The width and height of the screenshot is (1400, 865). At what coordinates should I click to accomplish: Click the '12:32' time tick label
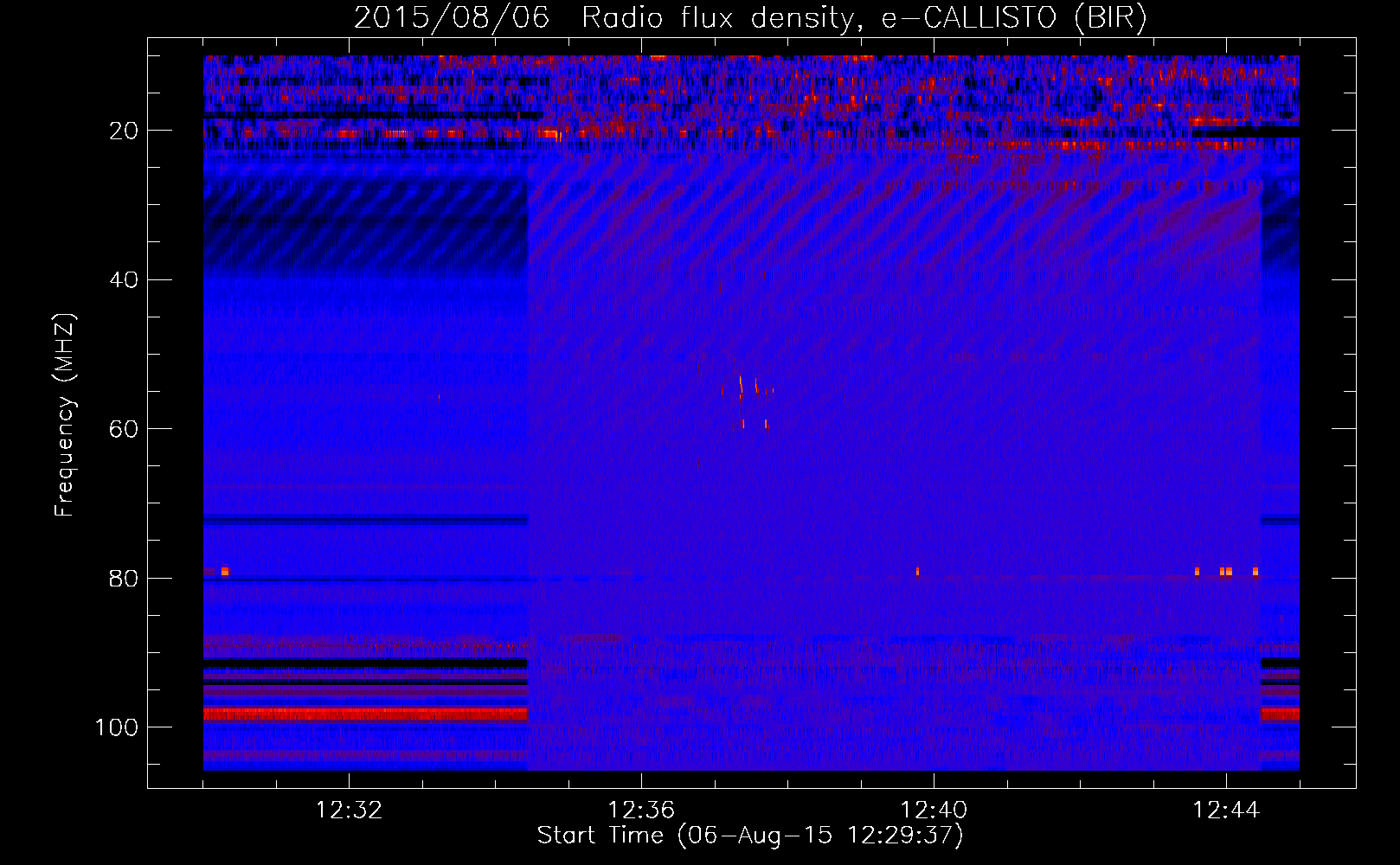coord(349,811)
